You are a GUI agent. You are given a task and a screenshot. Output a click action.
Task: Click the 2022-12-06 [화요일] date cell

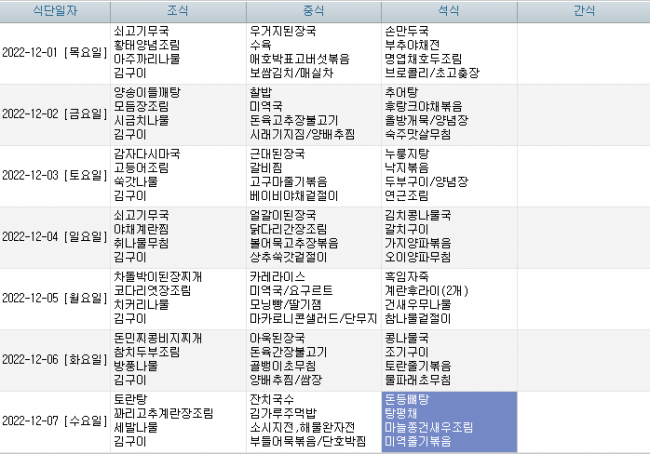point(55,360)
